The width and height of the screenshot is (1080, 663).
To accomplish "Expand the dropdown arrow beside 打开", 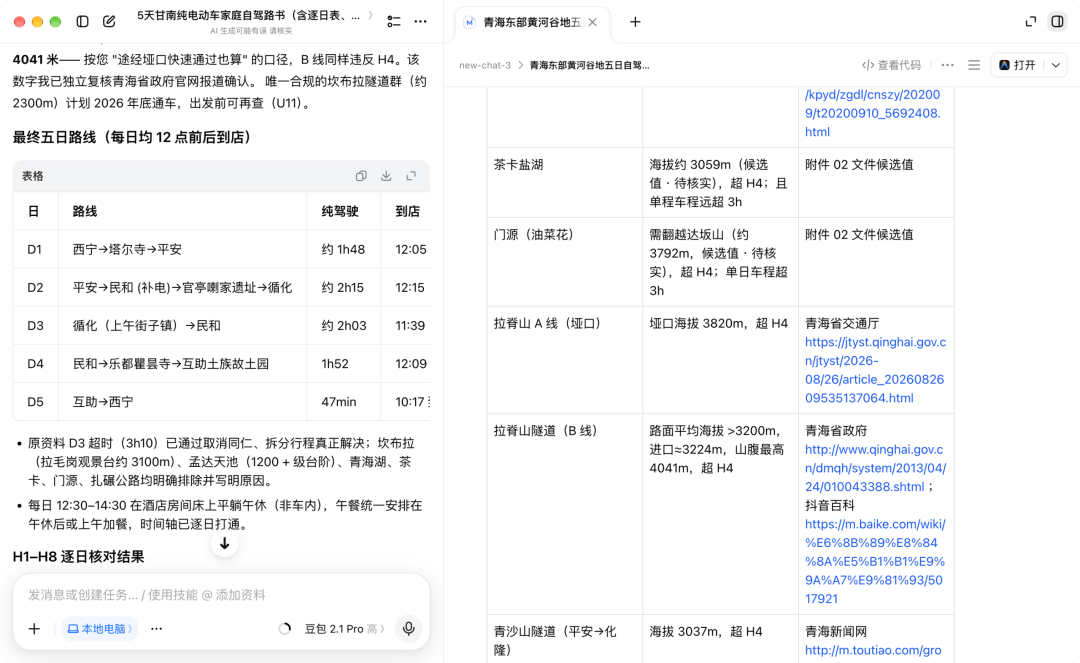I will tap(1056, 65).
